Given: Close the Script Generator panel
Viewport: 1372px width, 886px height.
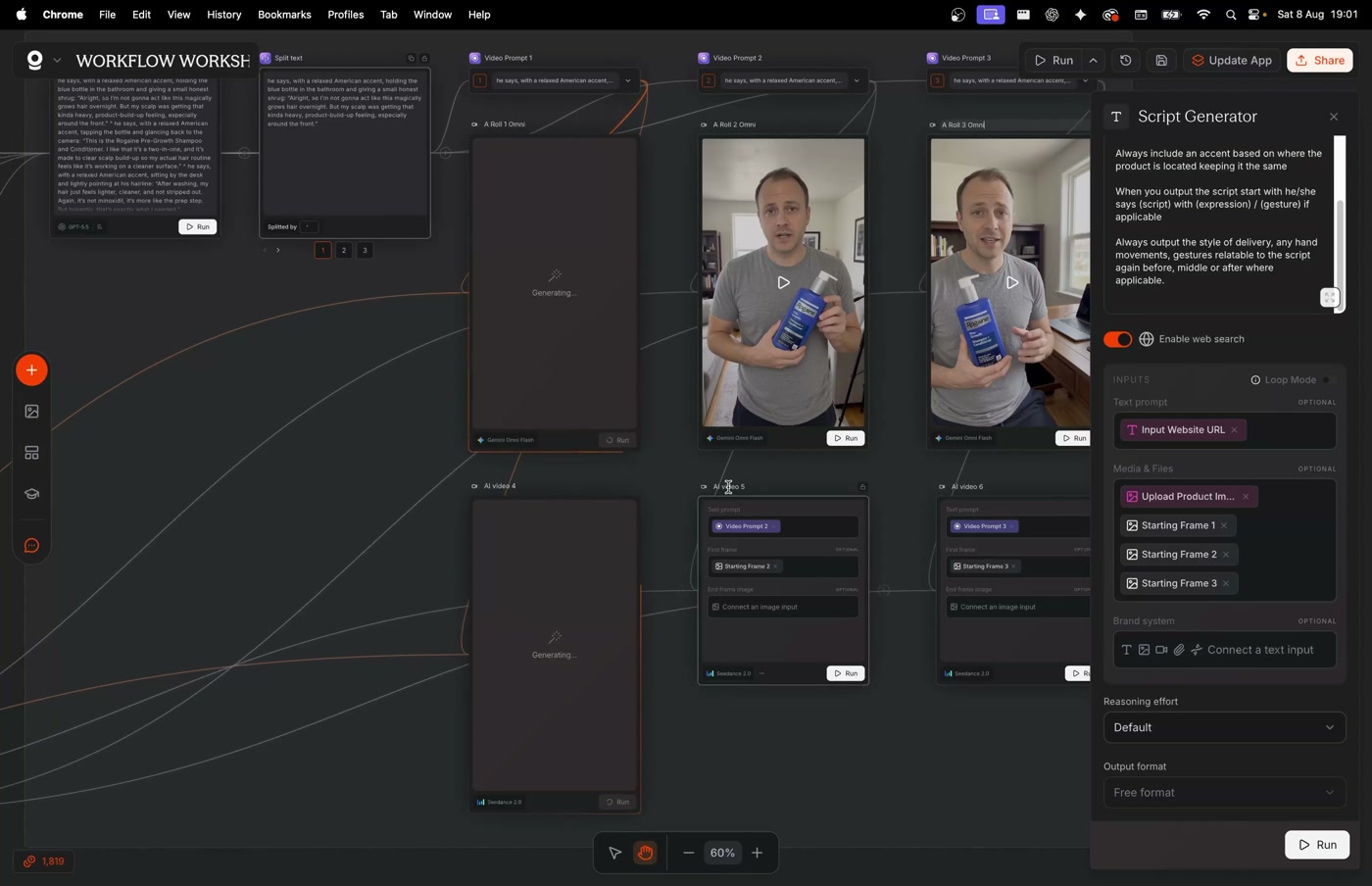Looking at the screenshot, I should click(1334, 117).
